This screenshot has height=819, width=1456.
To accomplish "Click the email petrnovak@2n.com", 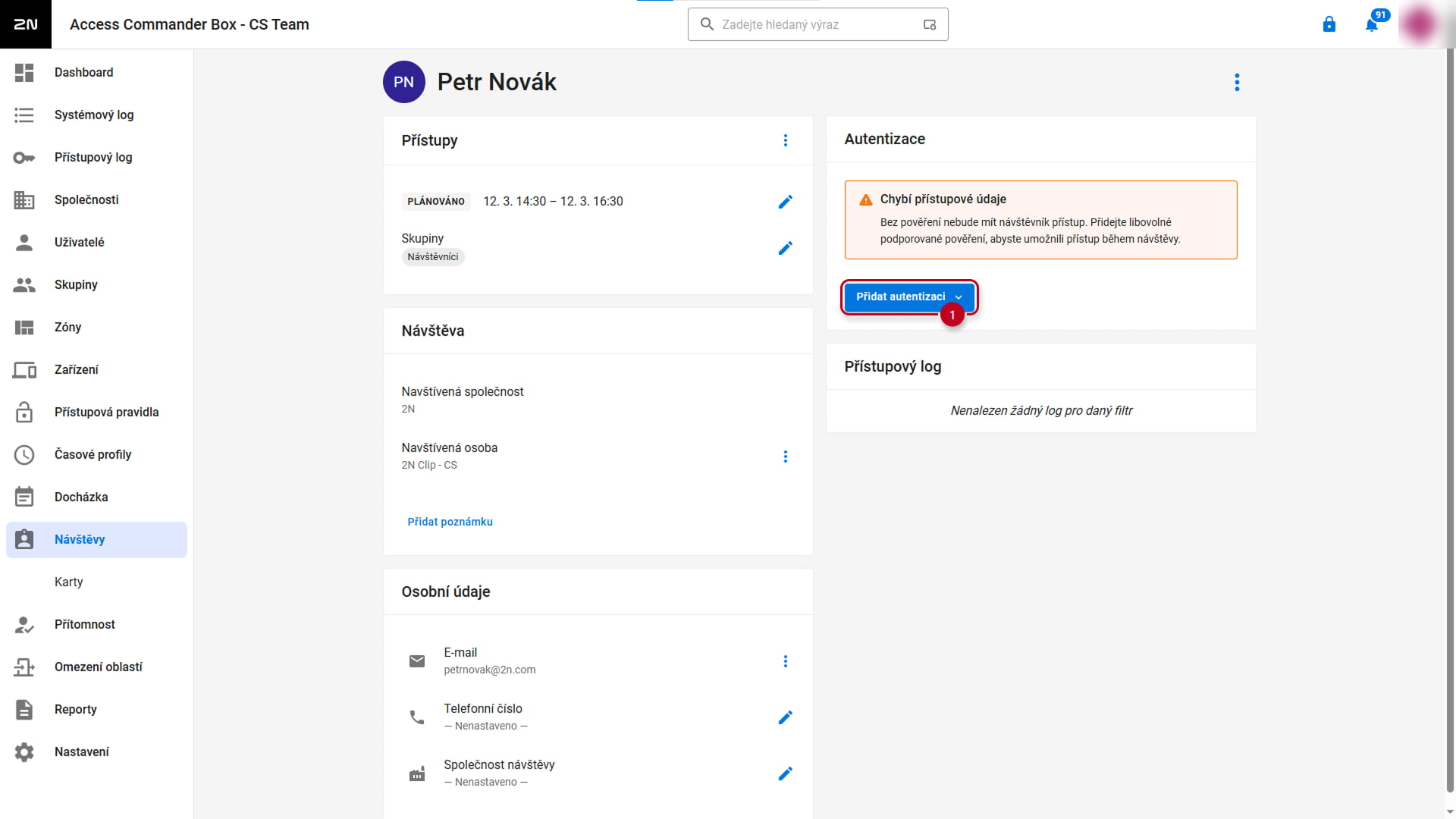I will tap(490, 670).
